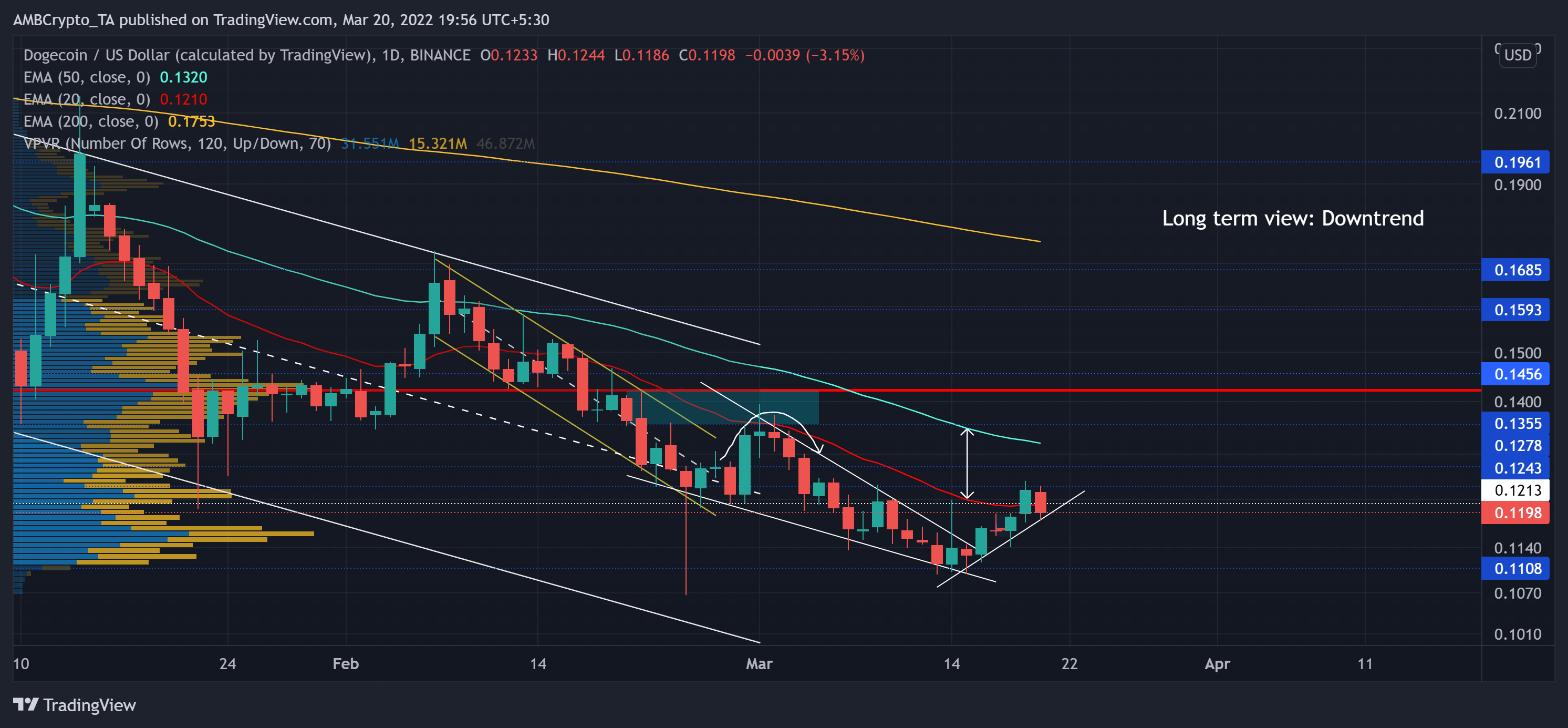This screenshot has height=728, width=1568.
Task: Click the 0.1010 price scale value
Action: [1518, 634]
